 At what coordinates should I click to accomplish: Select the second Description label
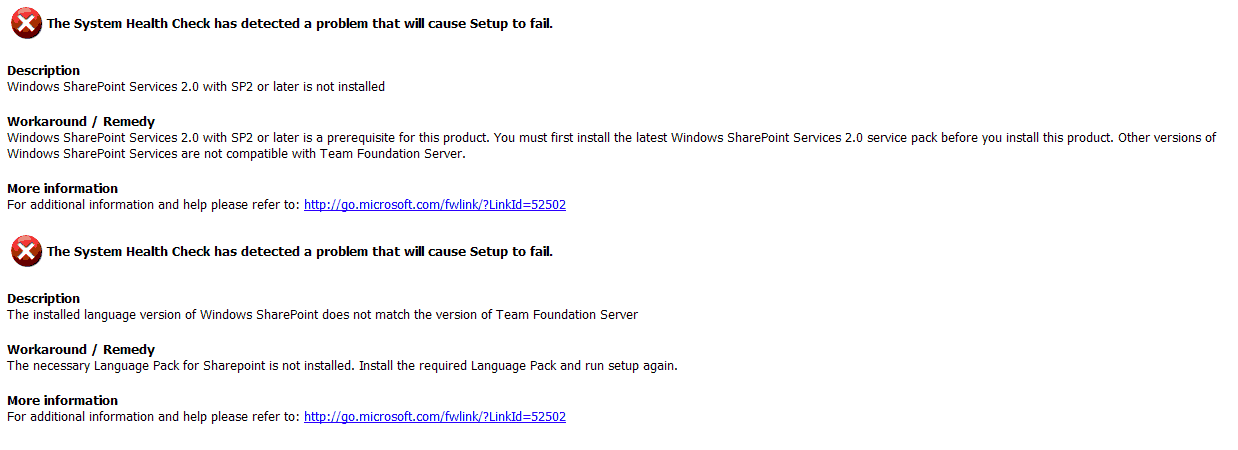(43, 299)
